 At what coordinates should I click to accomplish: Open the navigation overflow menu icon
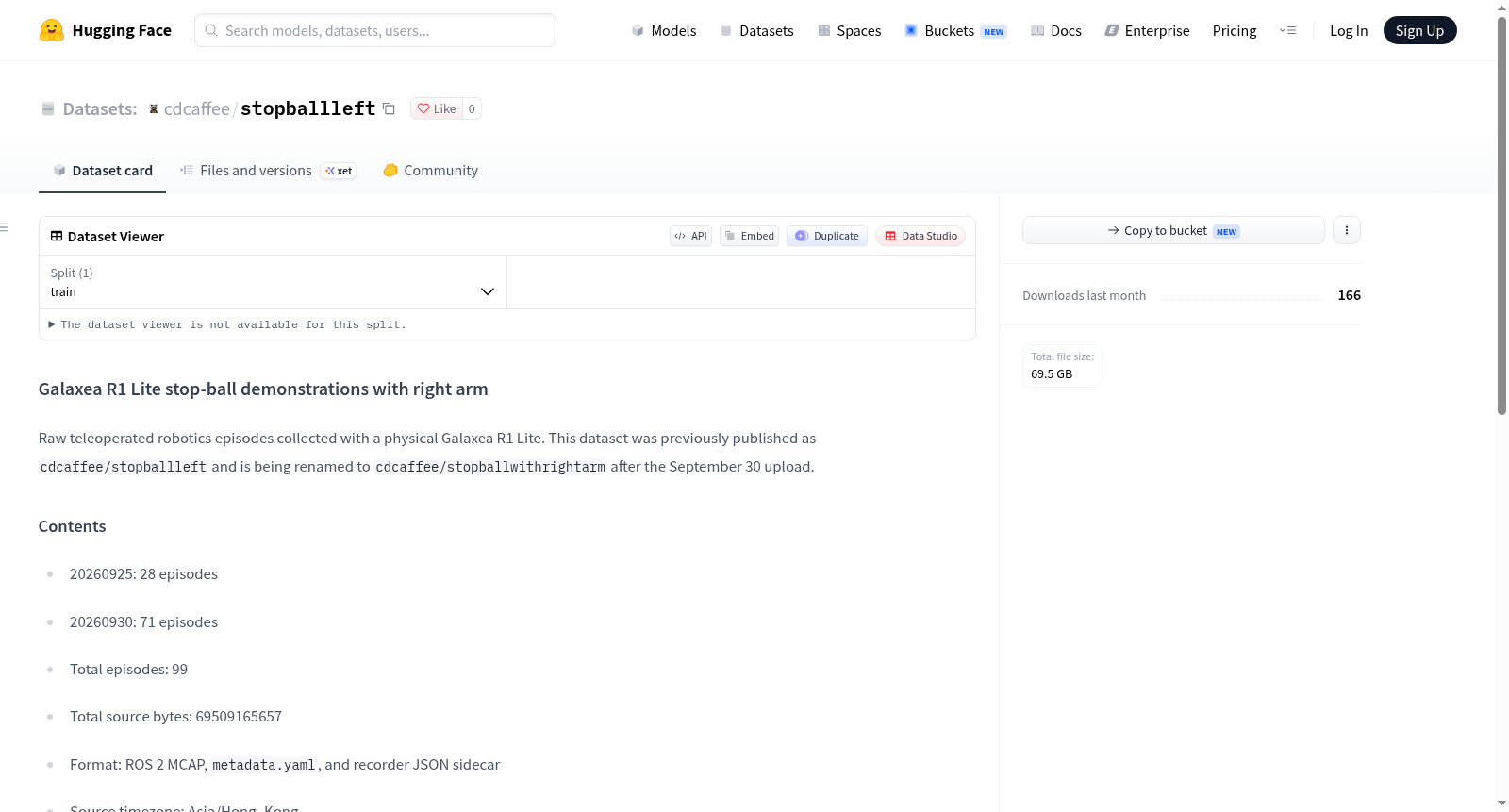click(x=1287, y=30)
